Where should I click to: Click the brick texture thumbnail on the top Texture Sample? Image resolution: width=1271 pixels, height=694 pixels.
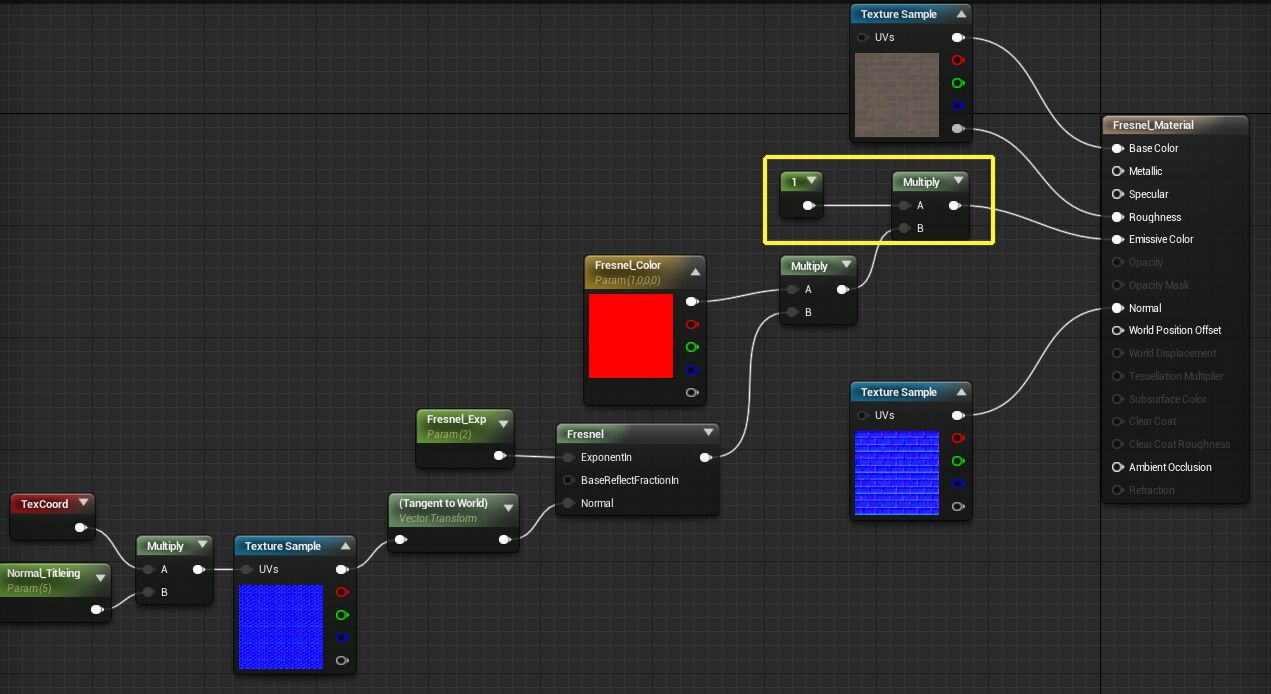(896, 94)
